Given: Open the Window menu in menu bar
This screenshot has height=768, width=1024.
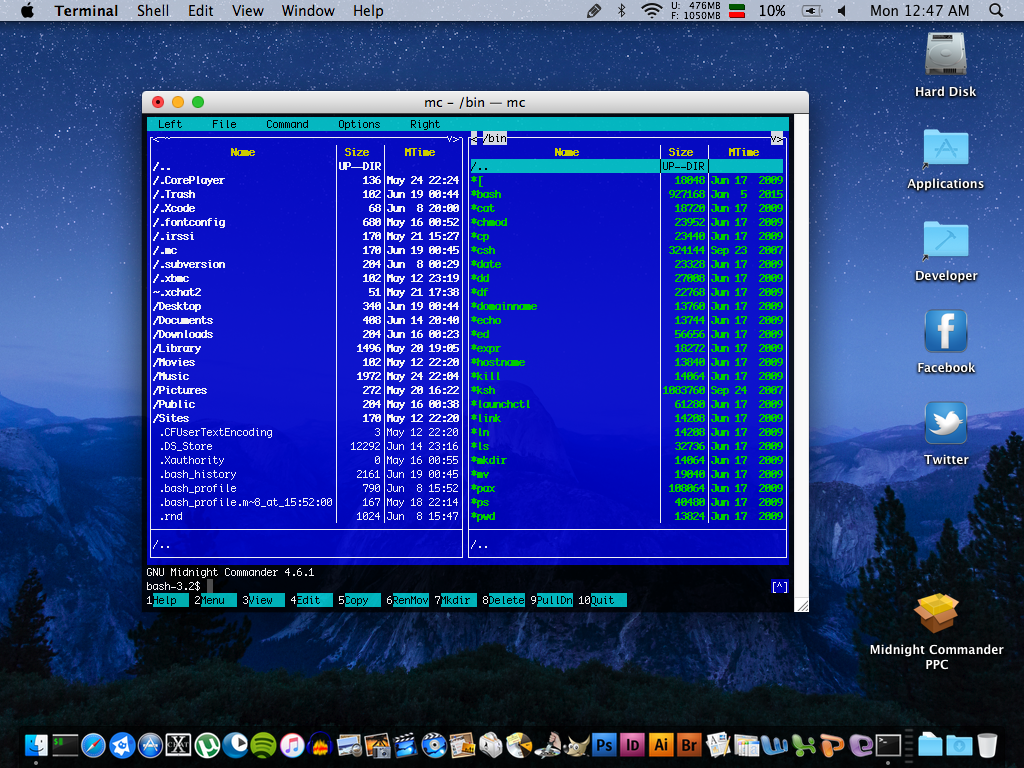Looking at the screenshot, I should tap(308, 10).
